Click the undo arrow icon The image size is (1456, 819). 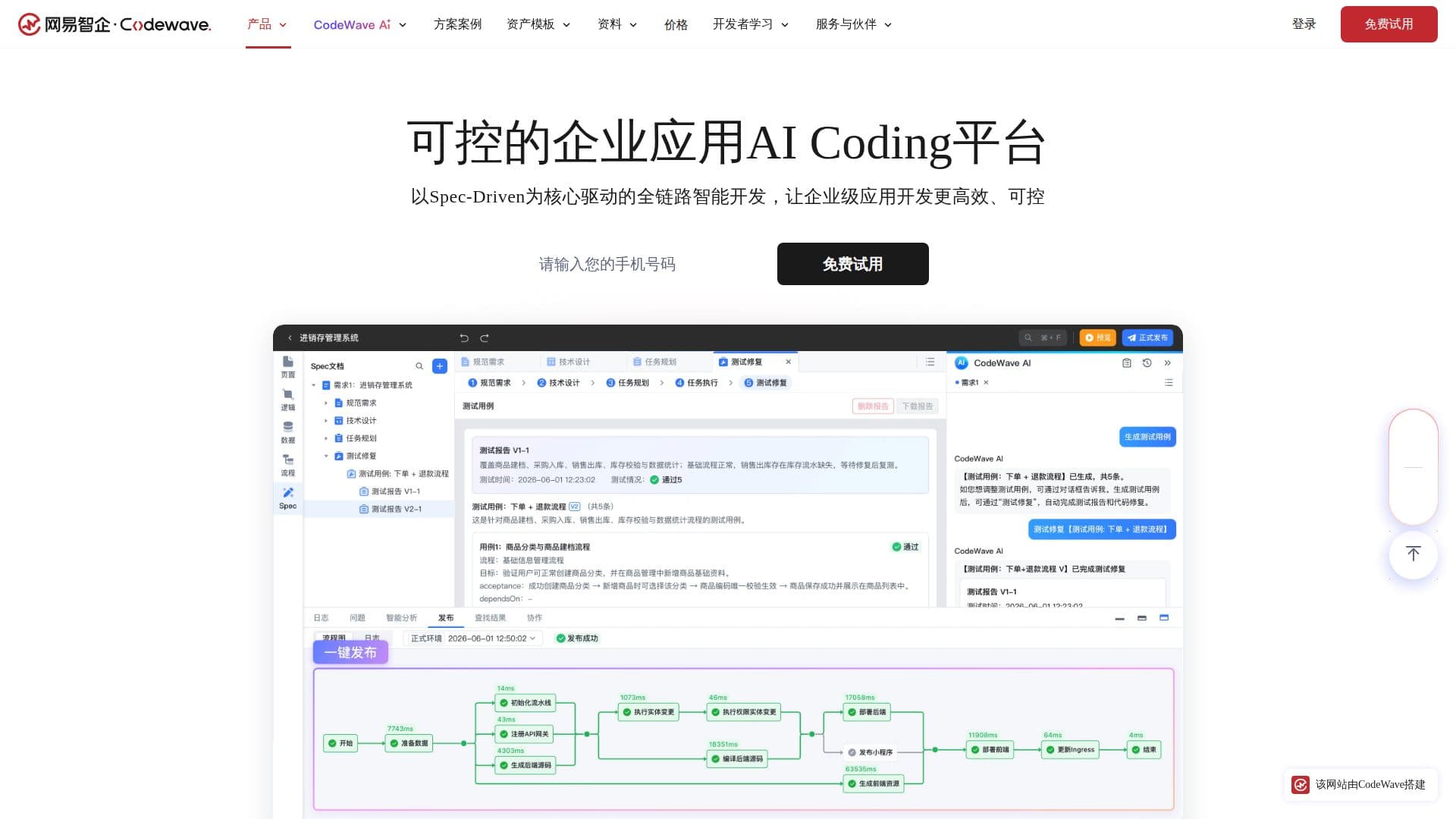pyautogui.click(x=464, y=338)
